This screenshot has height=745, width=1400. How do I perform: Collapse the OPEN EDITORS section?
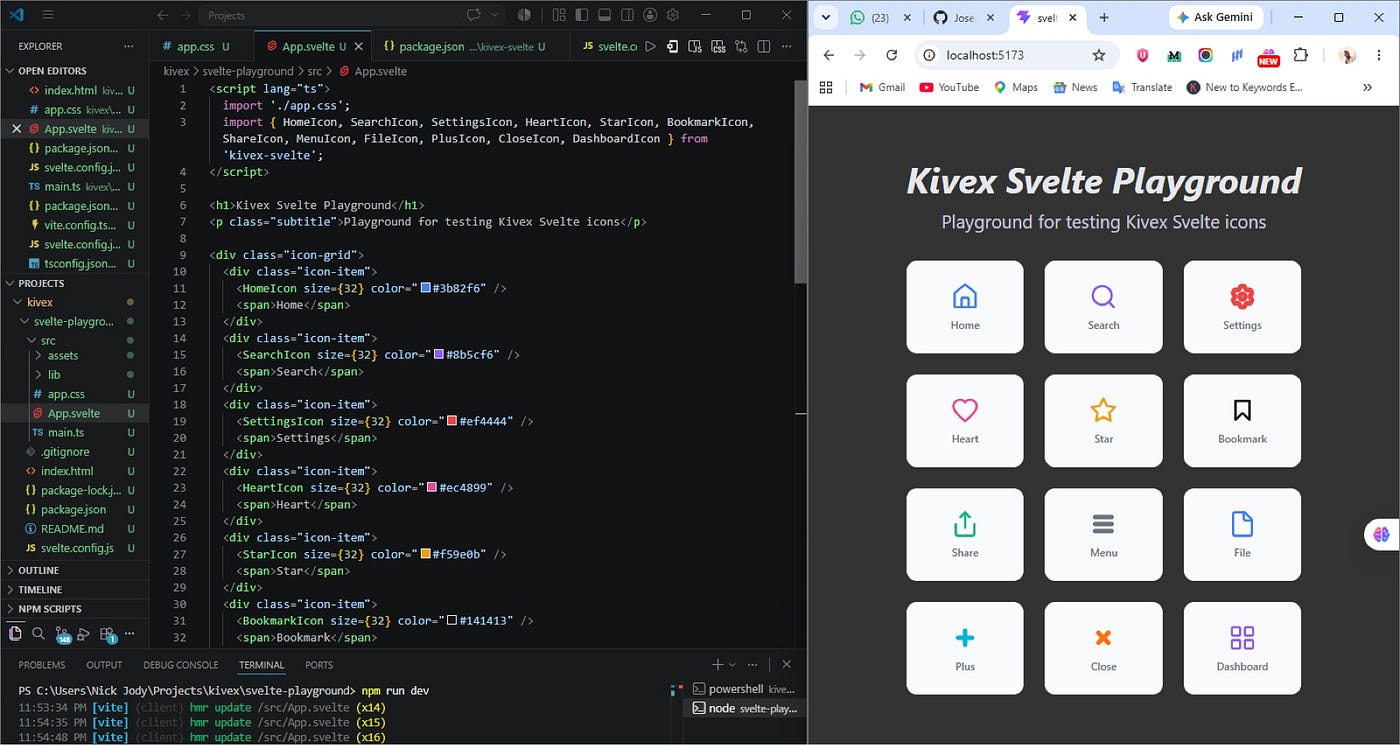point(74,71)
